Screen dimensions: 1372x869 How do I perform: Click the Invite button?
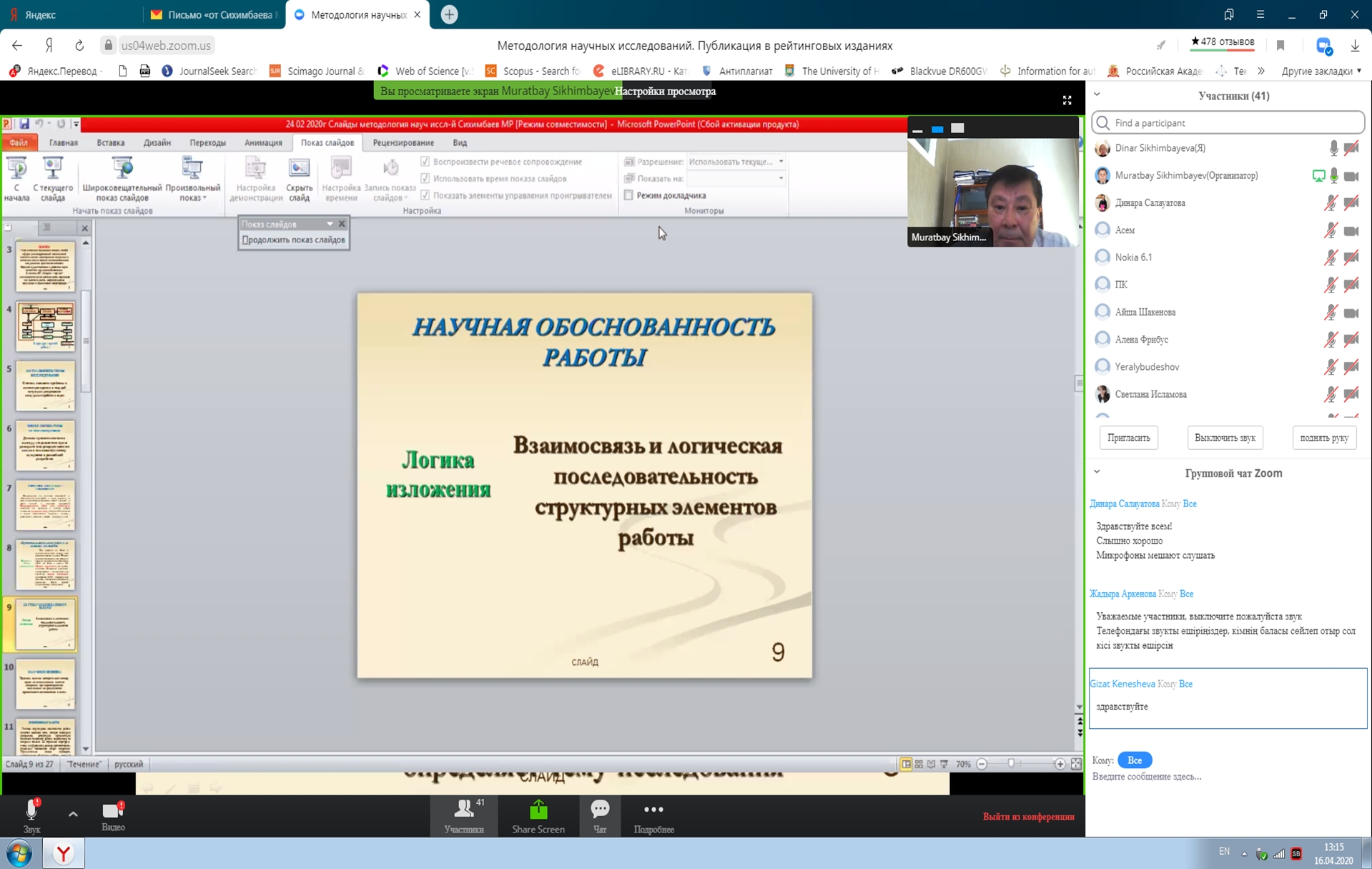tap(1128, 438)
